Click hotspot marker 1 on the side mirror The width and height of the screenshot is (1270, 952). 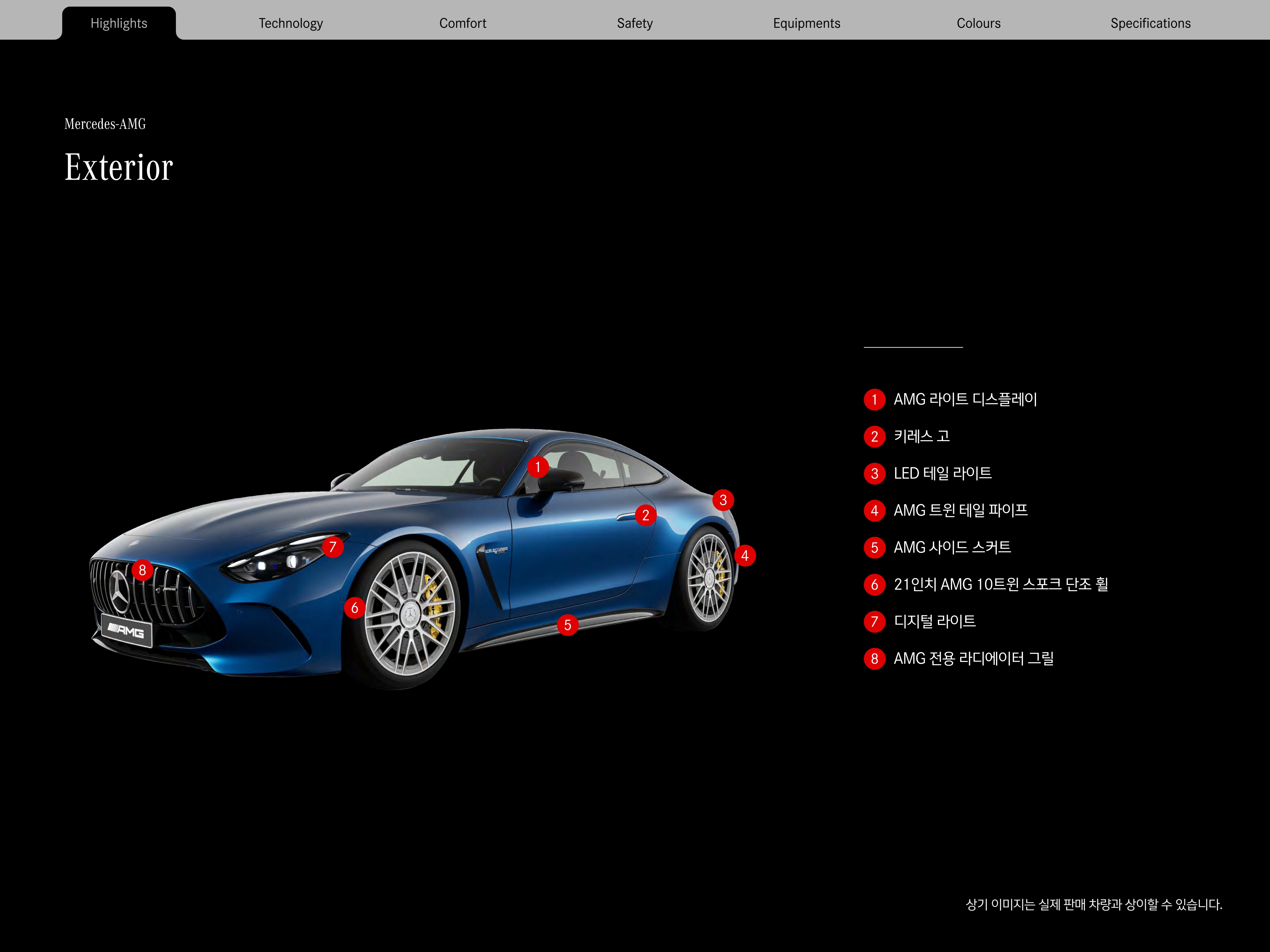coord(538,467)
